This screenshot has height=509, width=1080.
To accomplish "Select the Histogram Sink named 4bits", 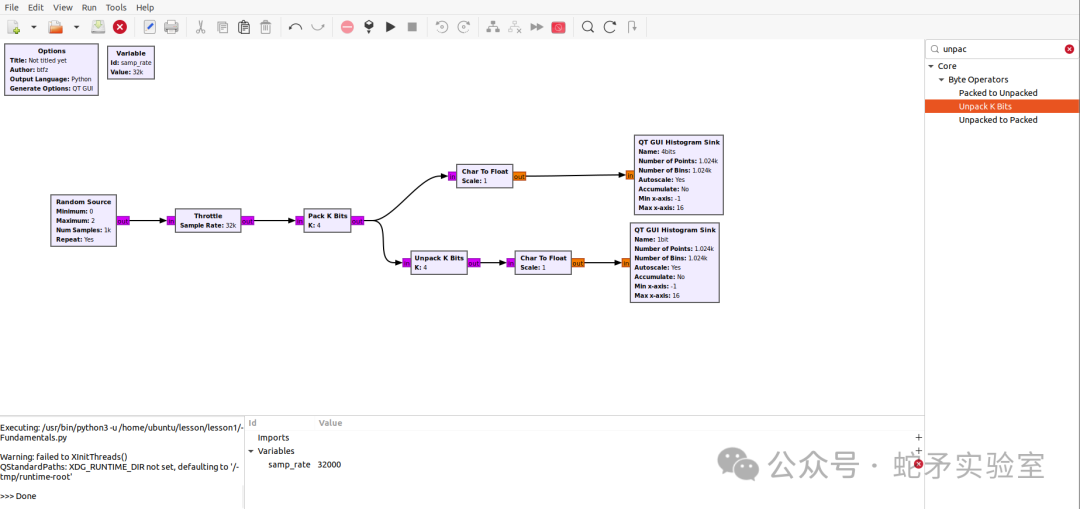I will tap(678, 175).
